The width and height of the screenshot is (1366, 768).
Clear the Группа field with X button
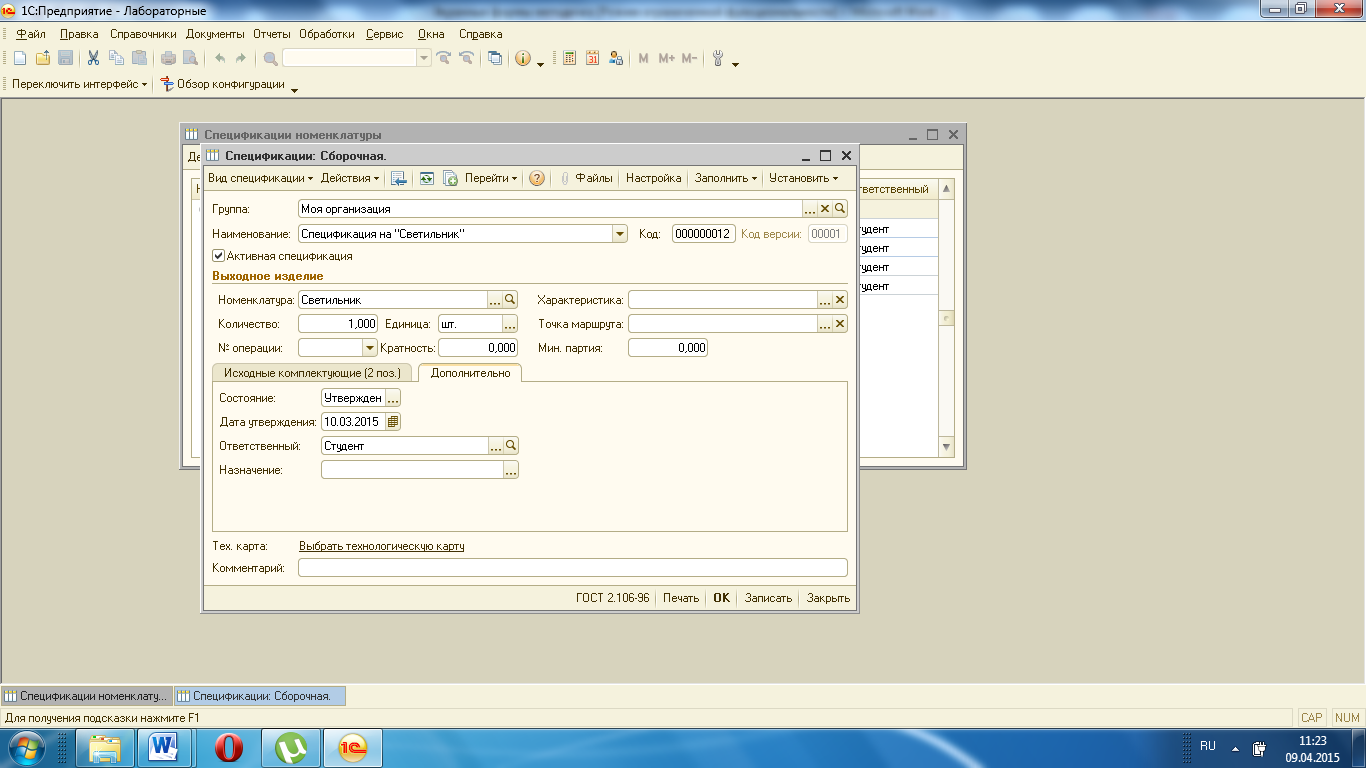pos(825,209)
